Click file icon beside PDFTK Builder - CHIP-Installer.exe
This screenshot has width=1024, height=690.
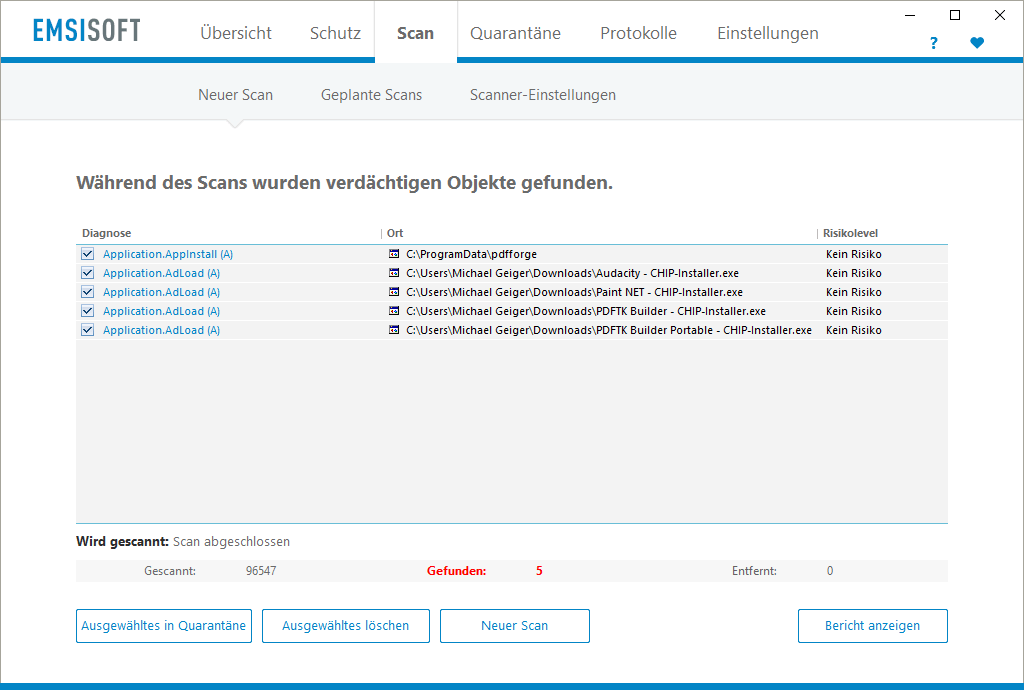394,311
